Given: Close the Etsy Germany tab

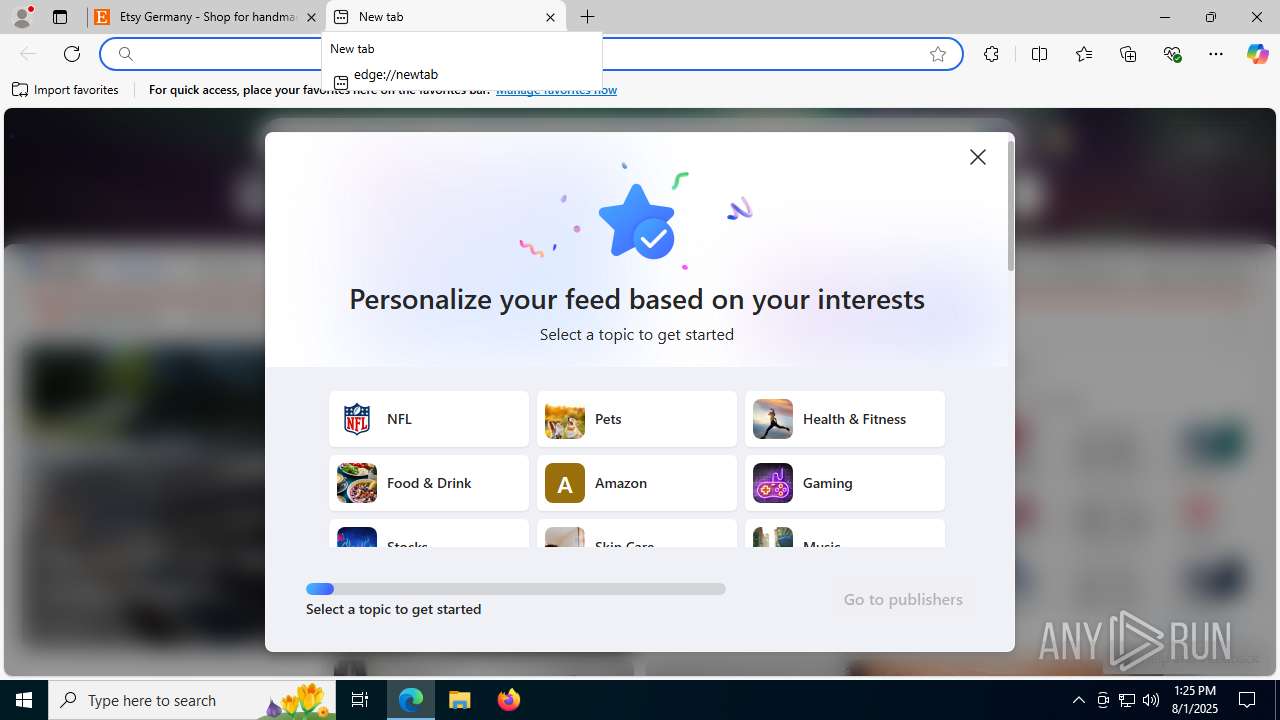Looking at the screenshot, I should (x=311, y=17).
